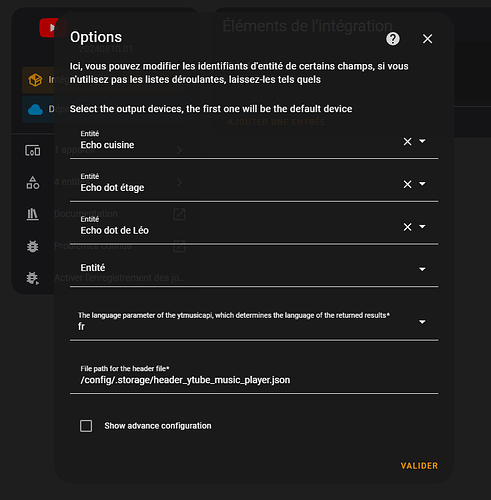Screen dimensions: 491x500
Task: Close the Options dialog
Action: 427,39
